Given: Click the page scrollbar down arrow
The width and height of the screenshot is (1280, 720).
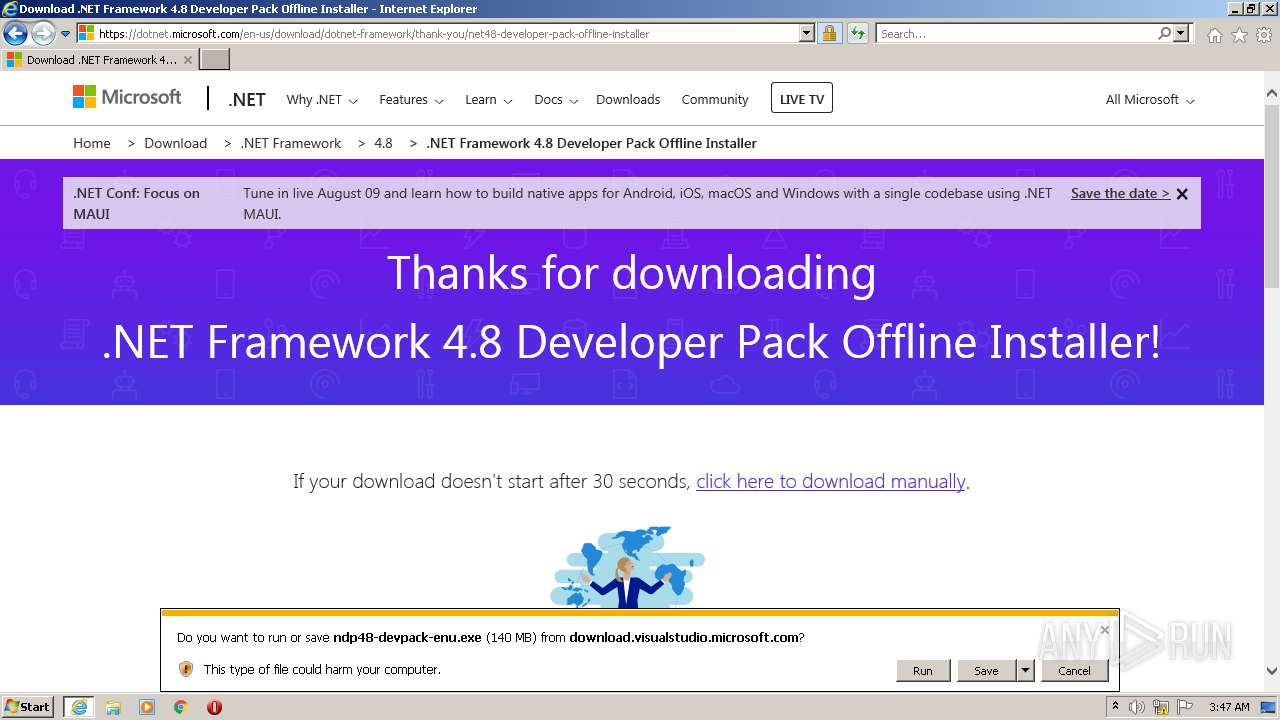Looking at the screenshot, I should point(1272,672).
